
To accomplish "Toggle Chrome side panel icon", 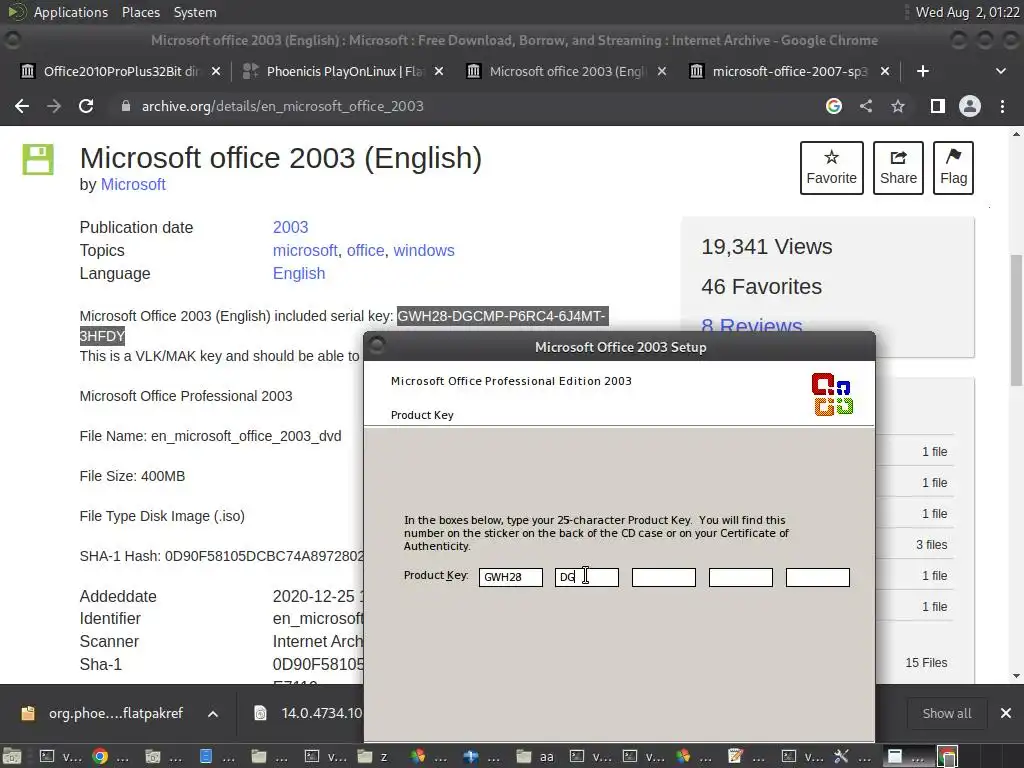I will pos(938,106).
